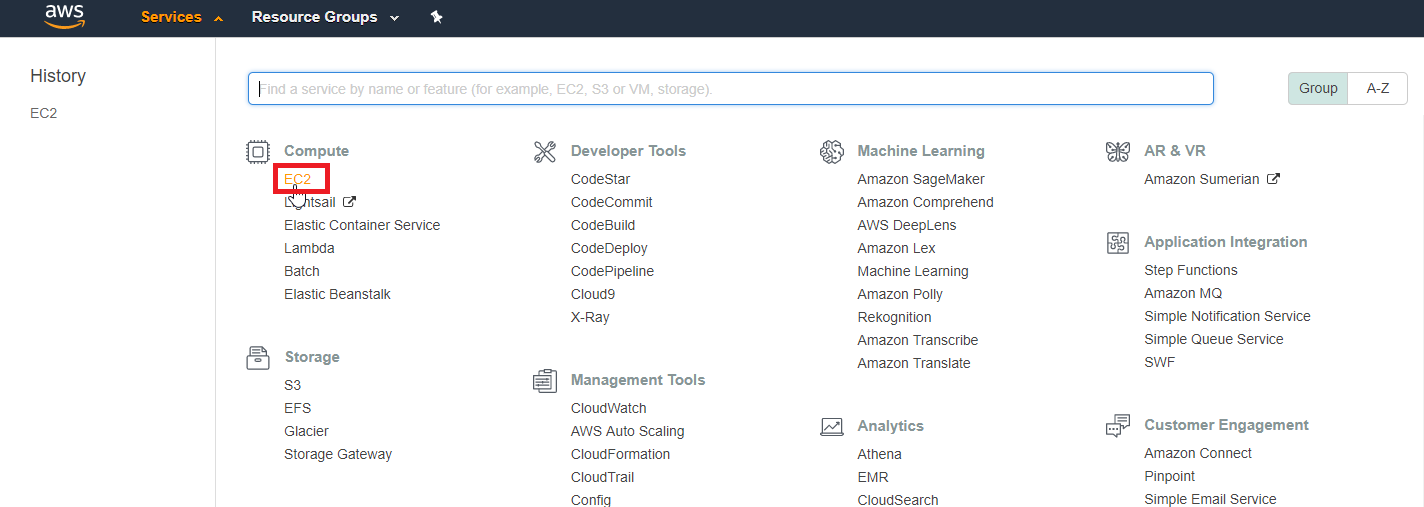The image size is (1424, 507).
Task: Open Pinpoint
Action: tap(1170, 476)
